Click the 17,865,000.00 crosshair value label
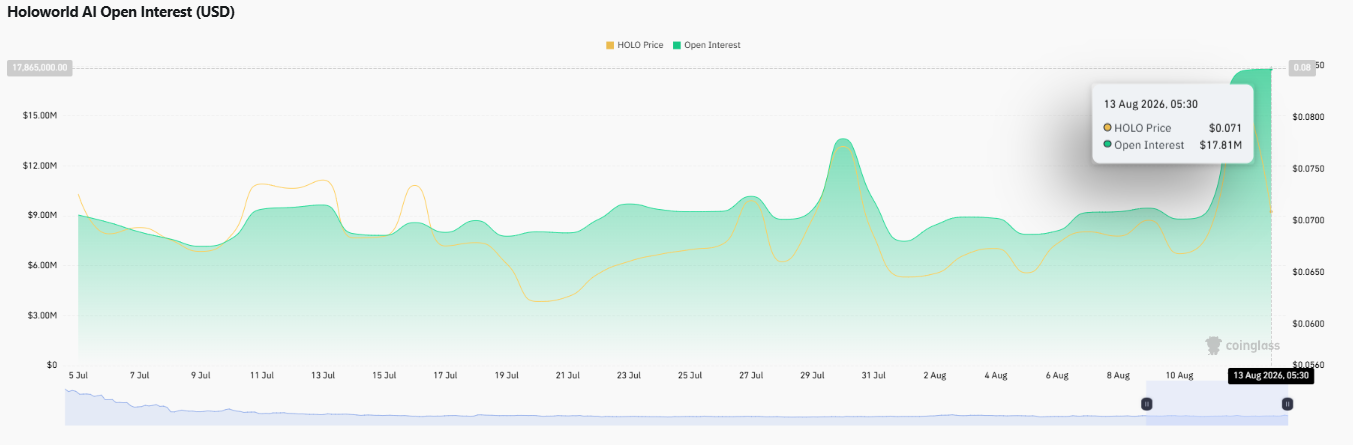This screenshot has height=445, width=1353. pyautogui.click(x=39, y=68)
